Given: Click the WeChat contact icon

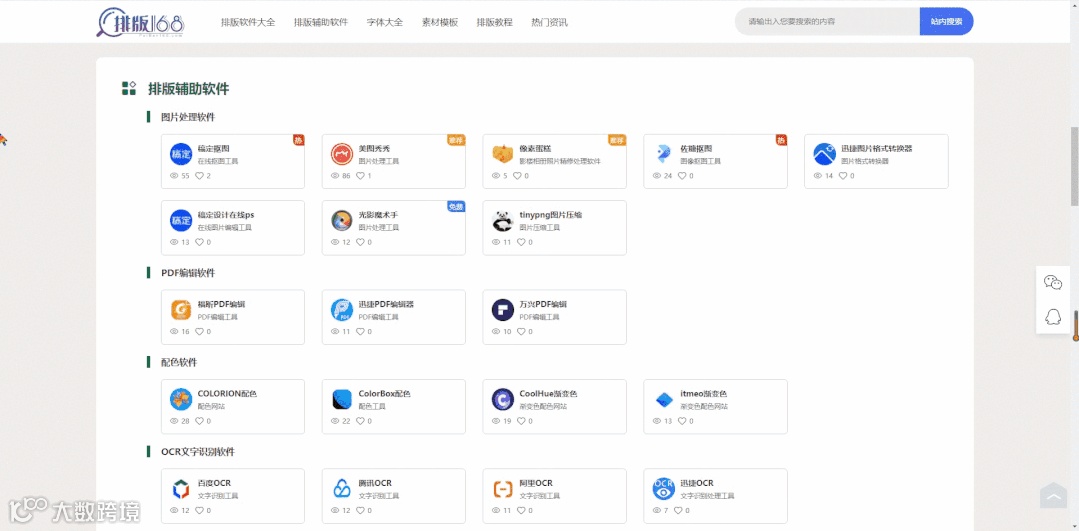Looking at the screenshot, I should click(x=1053, y=282).
